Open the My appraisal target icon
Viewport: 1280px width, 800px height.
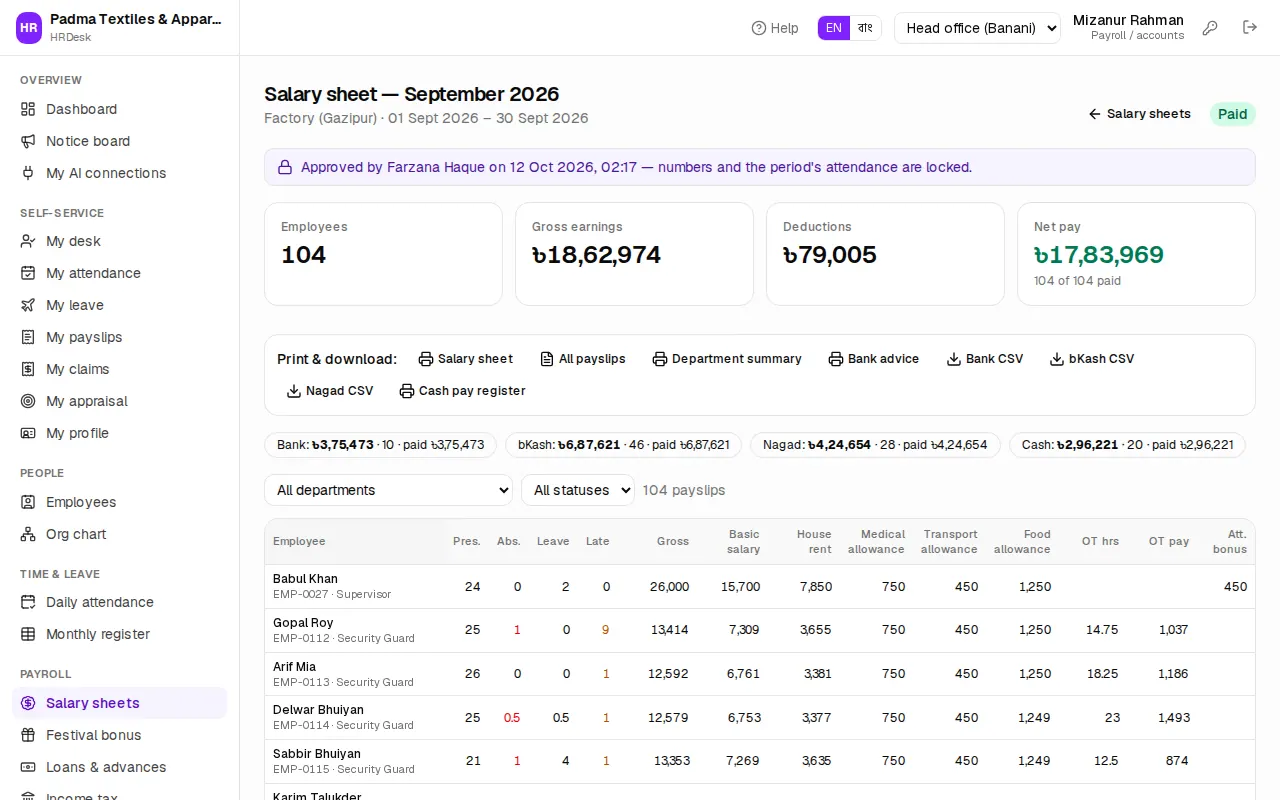[x=28, y=401]
